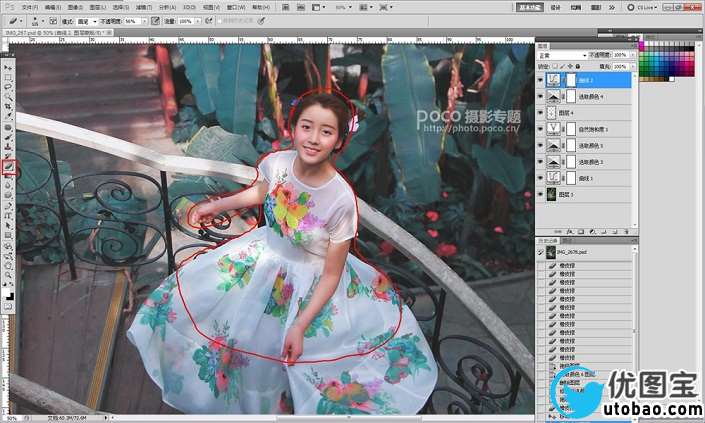This screenshot has width=705, height=423.
Task: Tick the erase to history checkbox
Action: click(220, 21)
